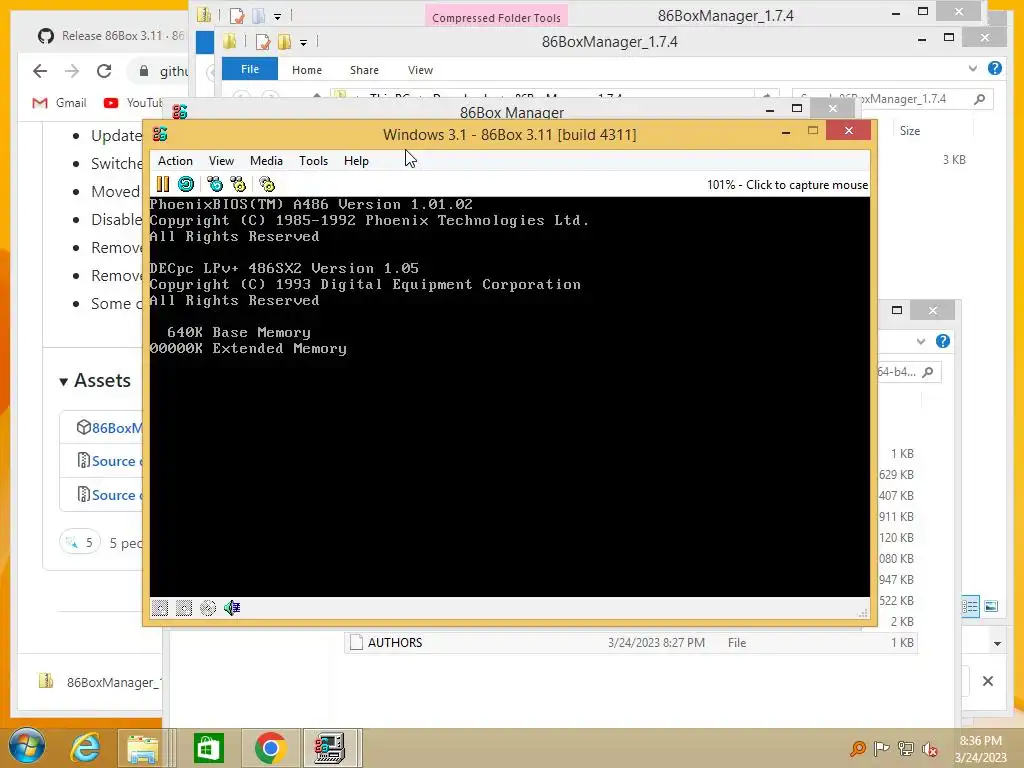Switch to the View ribbon tab in the 86BoxManager_1.7.4 Explorer window

[421, 70]
